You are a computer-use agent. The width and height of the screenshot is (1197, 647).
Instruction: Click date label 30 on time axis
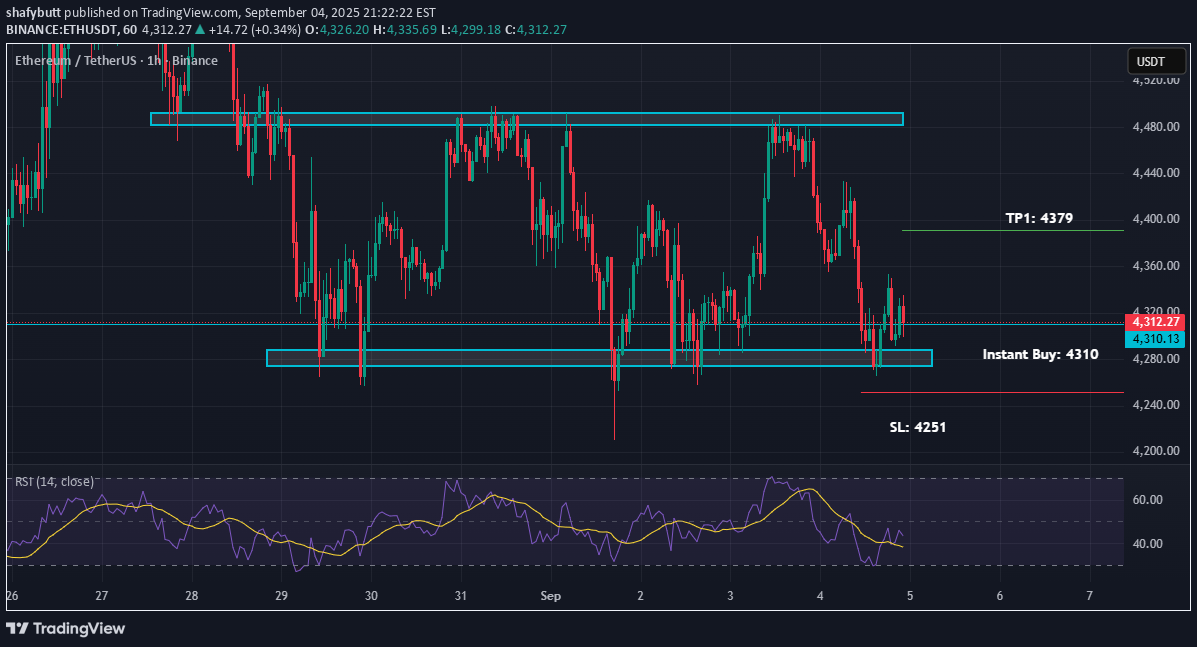[x=371, y=596]
